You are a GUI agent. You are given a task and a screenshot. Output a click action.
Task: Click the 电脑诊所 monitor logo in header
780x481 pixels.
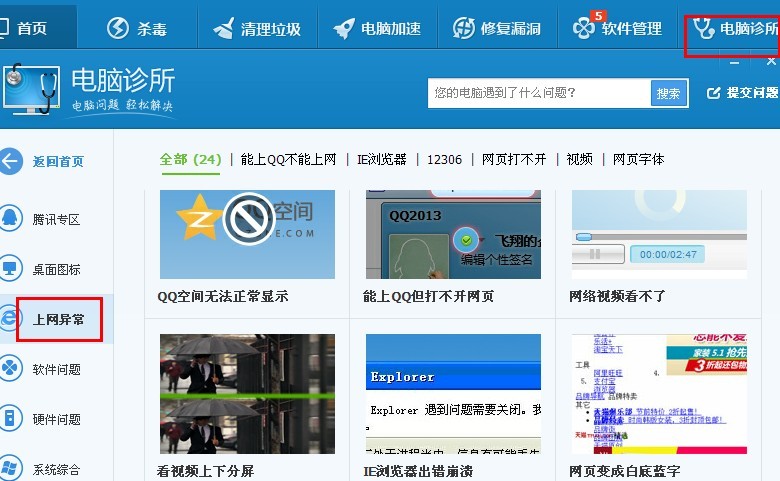pos(31,89)
